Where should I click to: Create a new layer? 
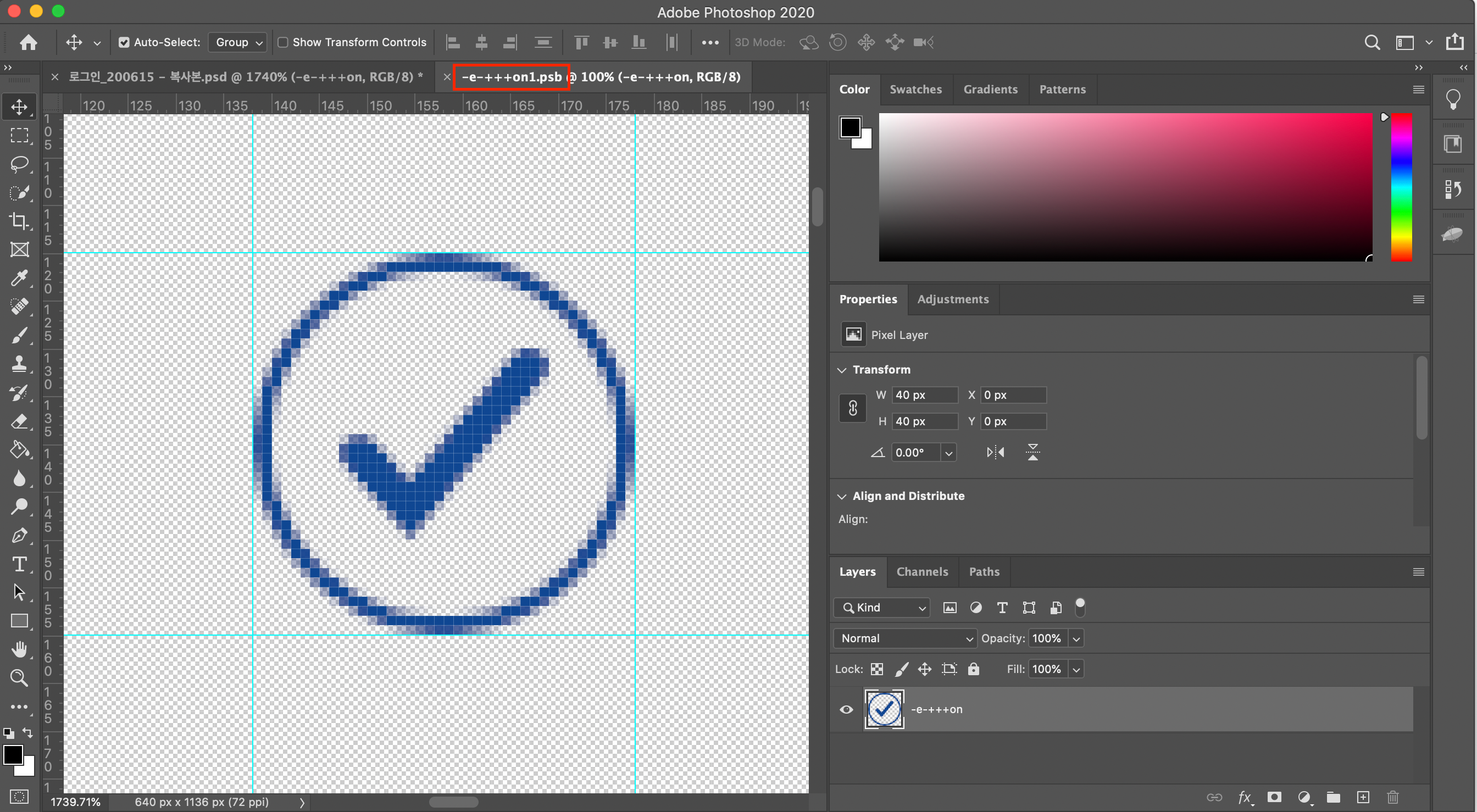1363,797
